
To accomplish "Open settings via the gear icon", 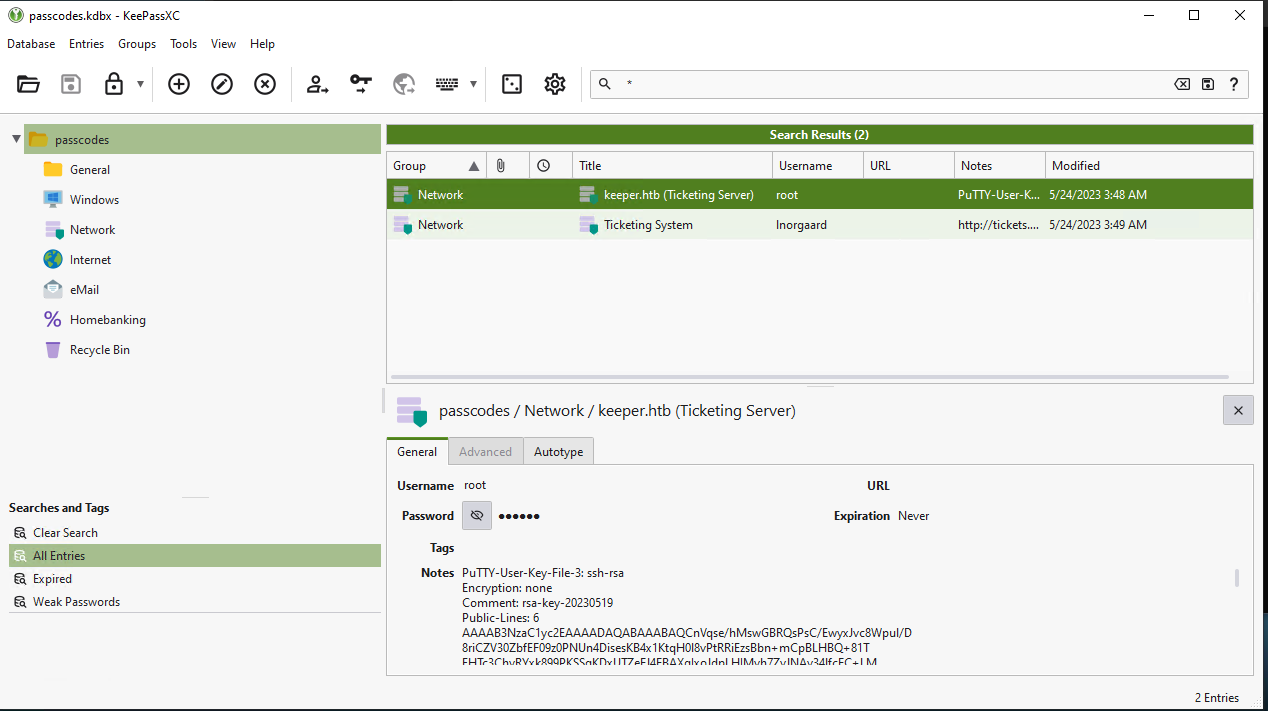I will tap(555, 84).
